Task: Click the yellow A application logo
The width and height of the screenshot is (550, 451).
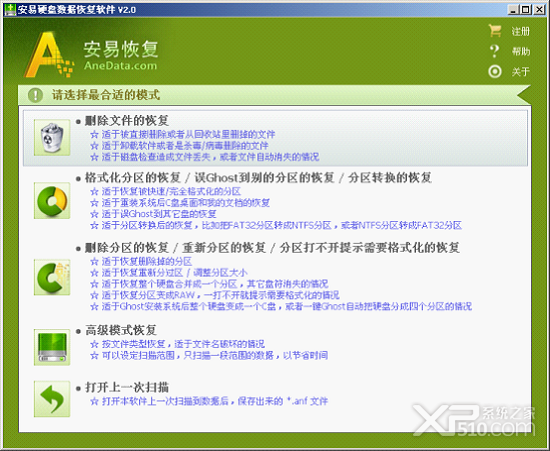Action: pos(49,54)
